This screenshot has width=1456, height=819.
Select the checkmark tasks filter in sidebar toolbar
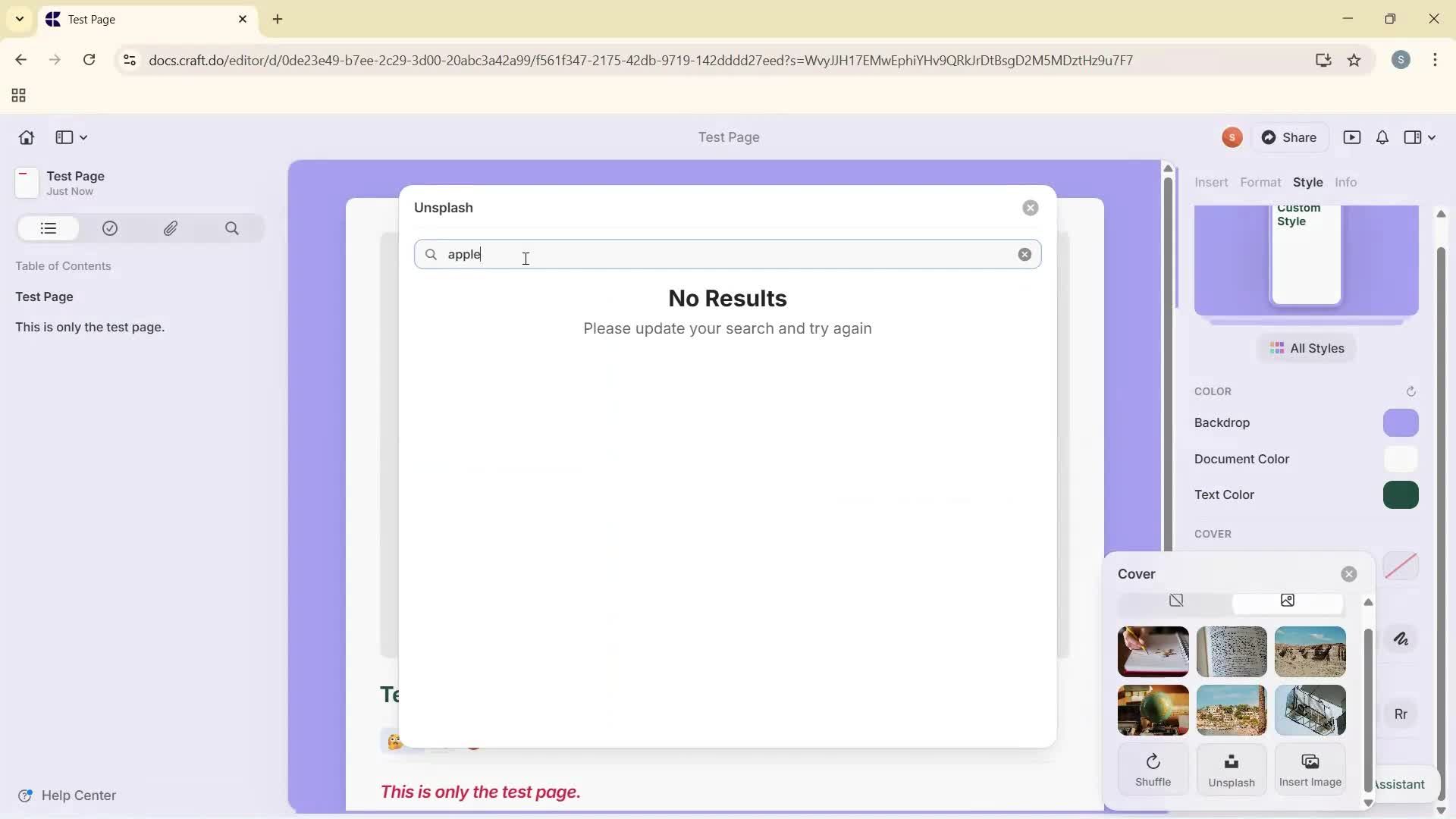pyautogui.click(x=110, y=228)
